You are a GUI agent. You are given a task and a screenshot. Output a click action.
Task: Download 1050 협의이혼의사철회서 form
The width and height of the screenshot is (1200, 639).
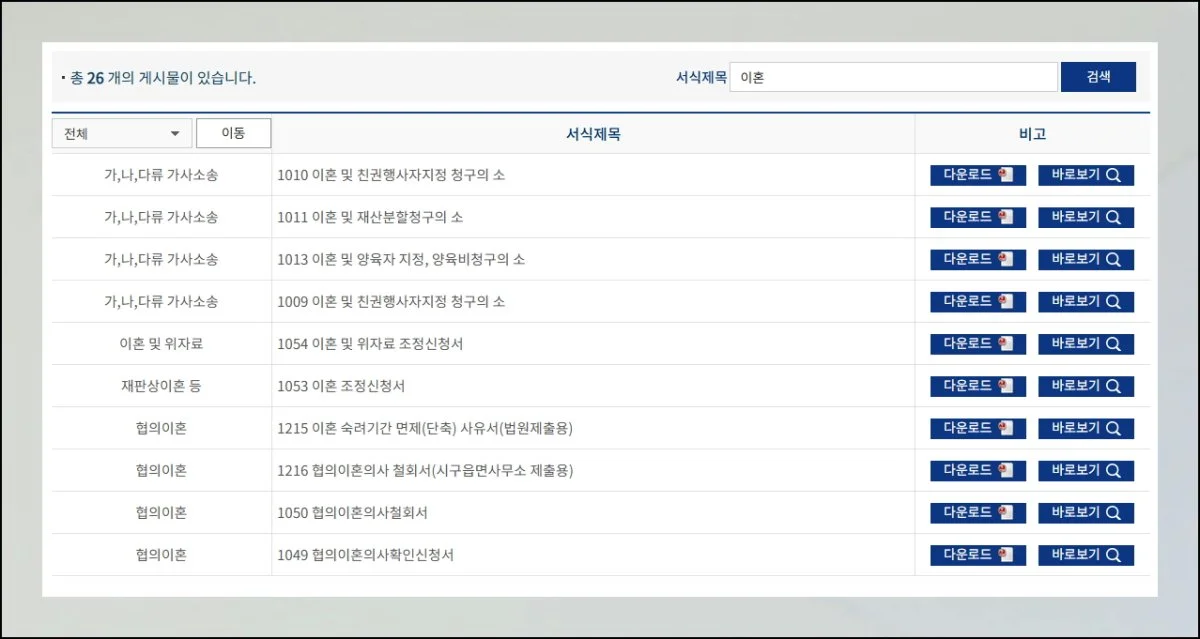(x=978, y=512)
